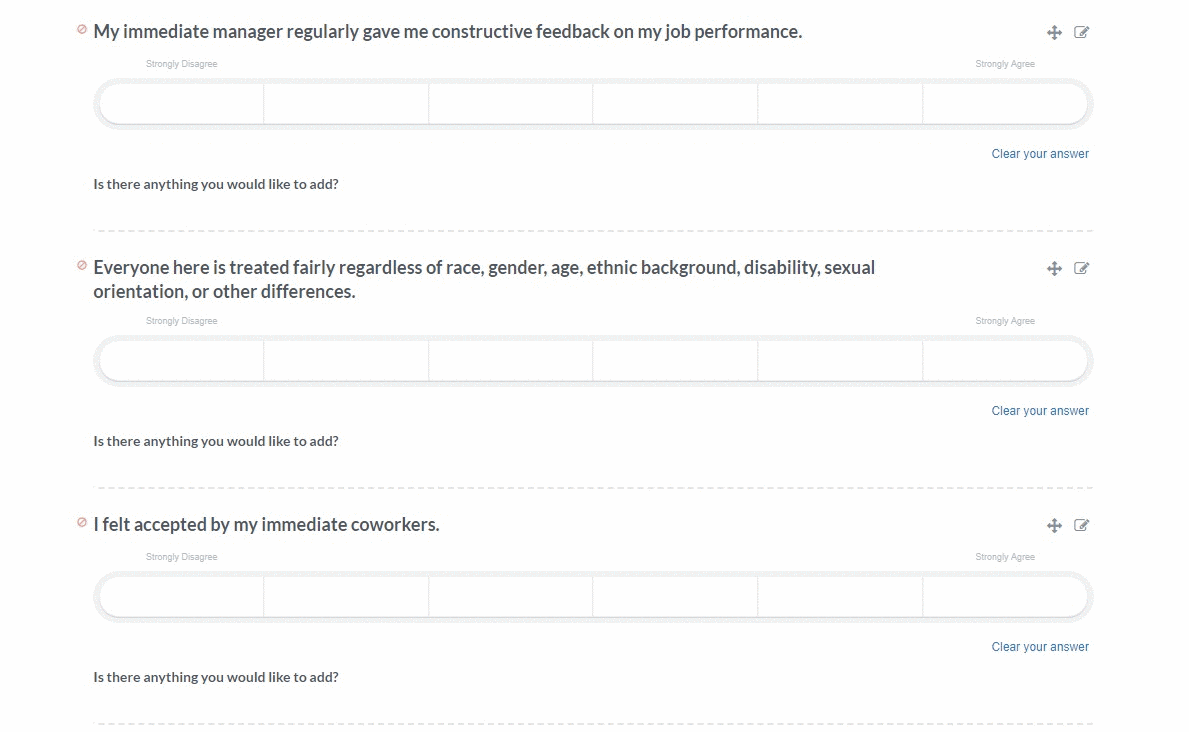The image size is (1189, 732).
Task: Click red not-required icon beside treated fairly question
Action: [x=82, y=265]
